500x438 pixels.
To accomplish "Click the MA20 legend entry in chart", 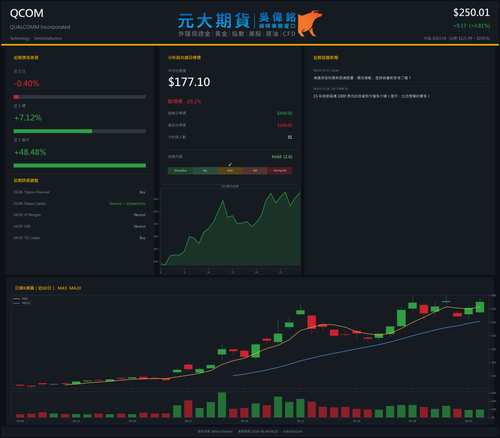I will click(22, 303).
